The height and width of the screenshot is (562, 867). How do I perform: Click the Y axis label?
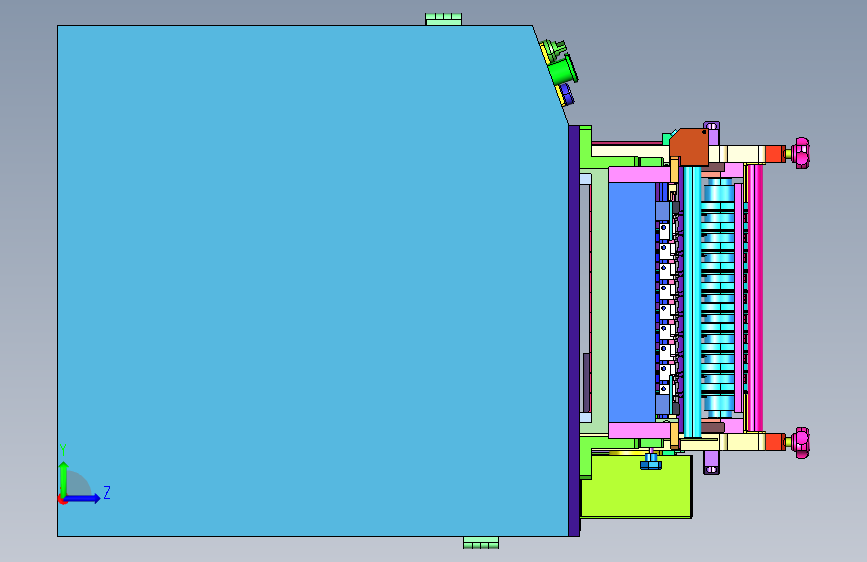[x=63, y=450]
